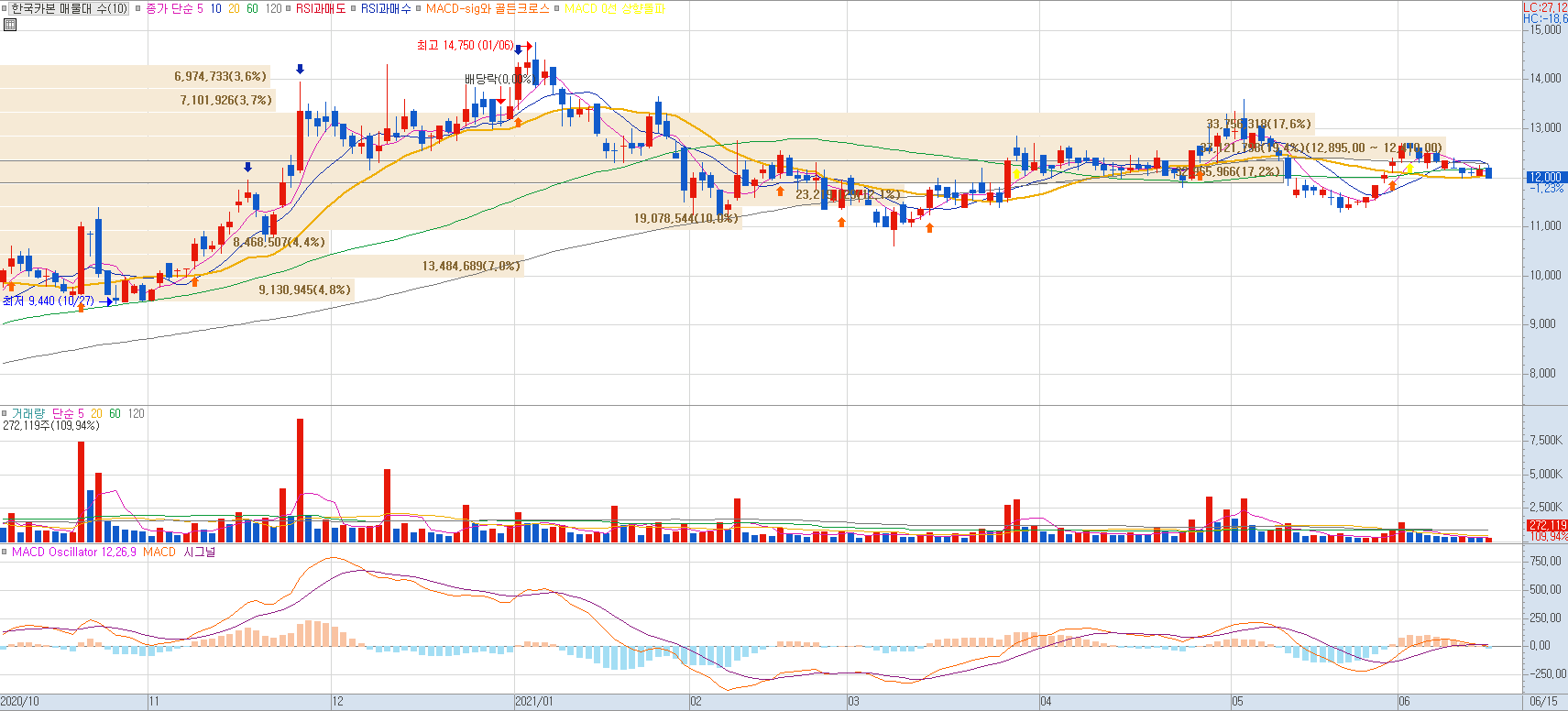Screen dimensions: 1568x711
Task: Click the square marker before MACD-sig와 골든크로스
Action: tap(419, 8)
